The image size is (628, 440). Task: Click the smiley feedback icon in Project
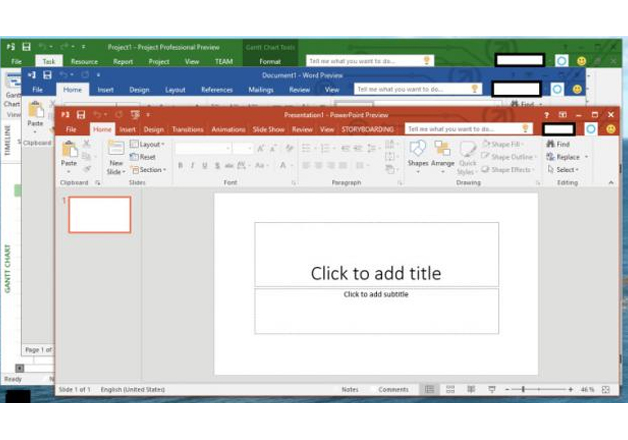click(x=582, y=61)
